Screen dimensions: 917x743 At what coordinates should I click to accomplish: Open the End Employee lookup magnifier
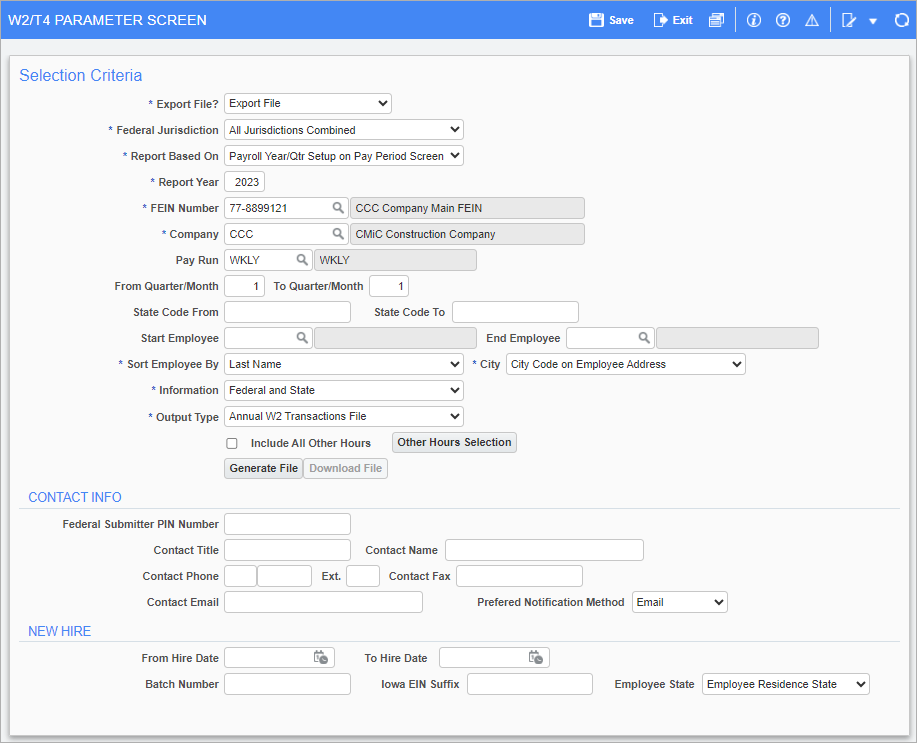click(x=644, y=338)
